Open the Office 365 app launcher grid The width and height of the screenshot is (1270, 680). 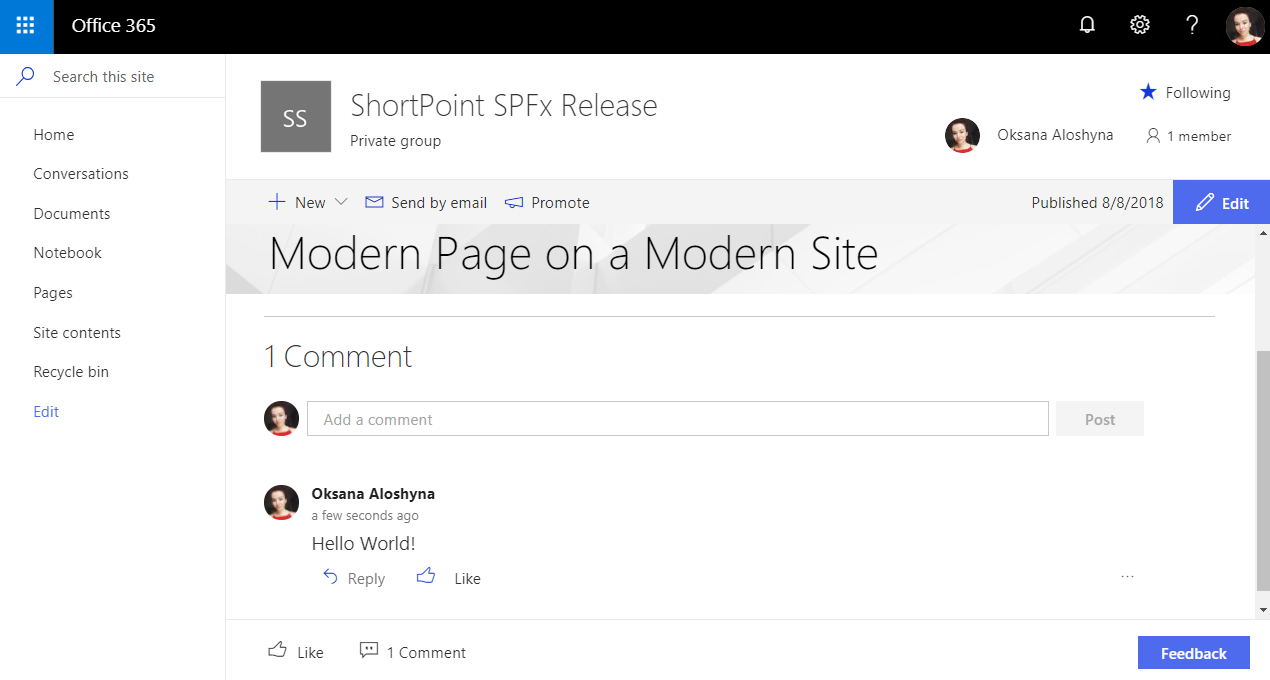click(26, 26)
